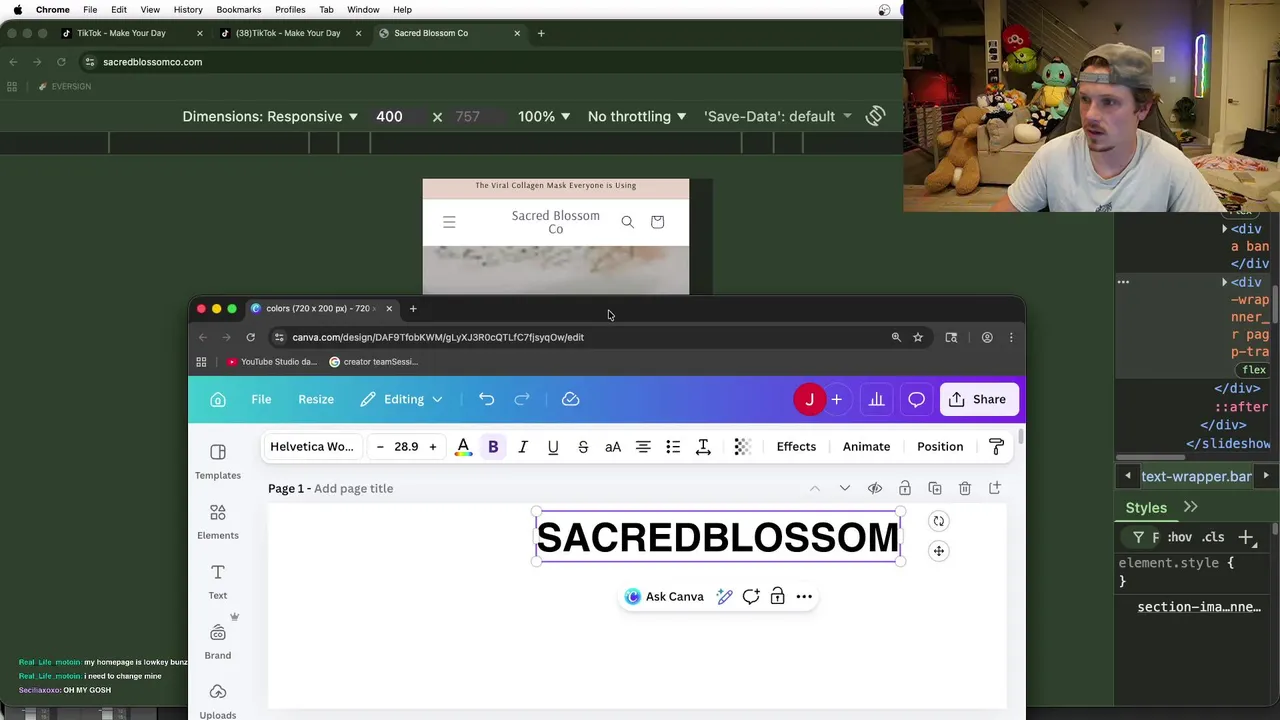Open the Editing mode dropdown
The width and height of the screenshot is (1280, 720).
coord(402,399)
